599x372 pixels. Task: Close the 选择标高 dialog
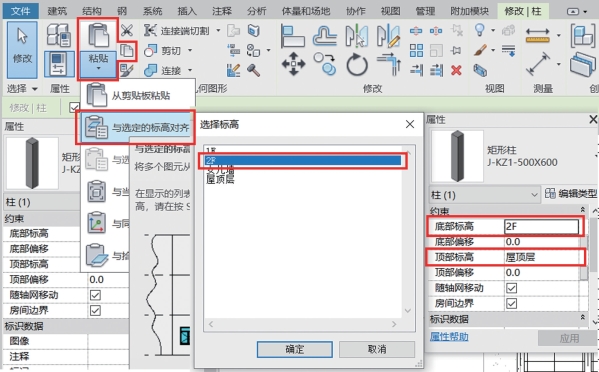point(410,124)
